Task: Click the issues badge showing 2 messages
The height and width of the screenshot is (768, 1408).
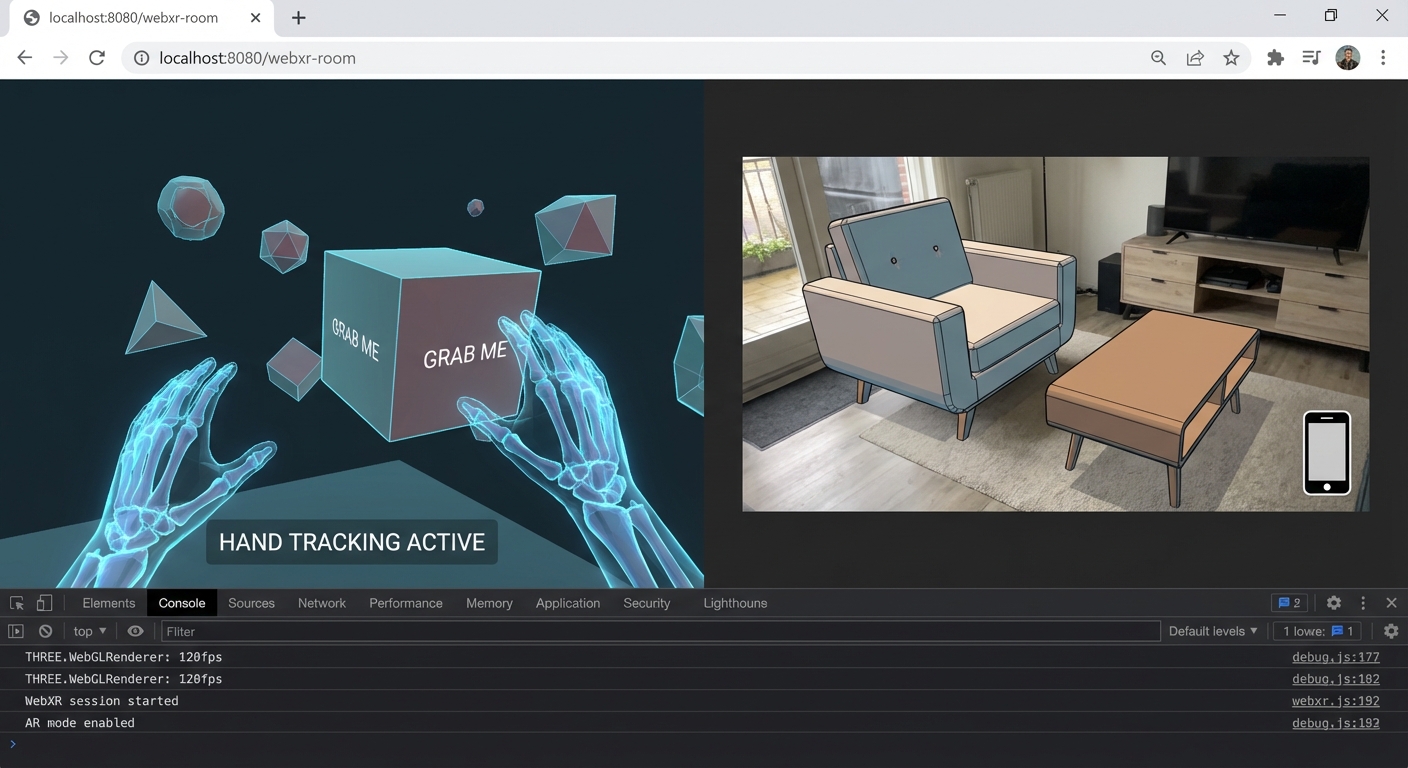Action: pyautogui.click(x=1289, y=603)
